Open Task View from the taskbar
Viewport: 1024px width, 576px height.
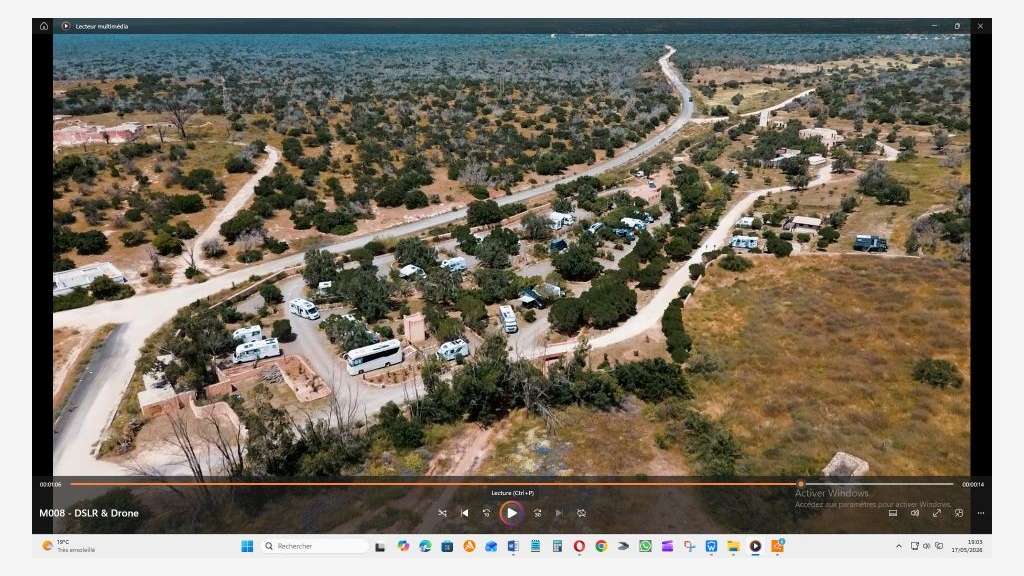click(379, 546)
